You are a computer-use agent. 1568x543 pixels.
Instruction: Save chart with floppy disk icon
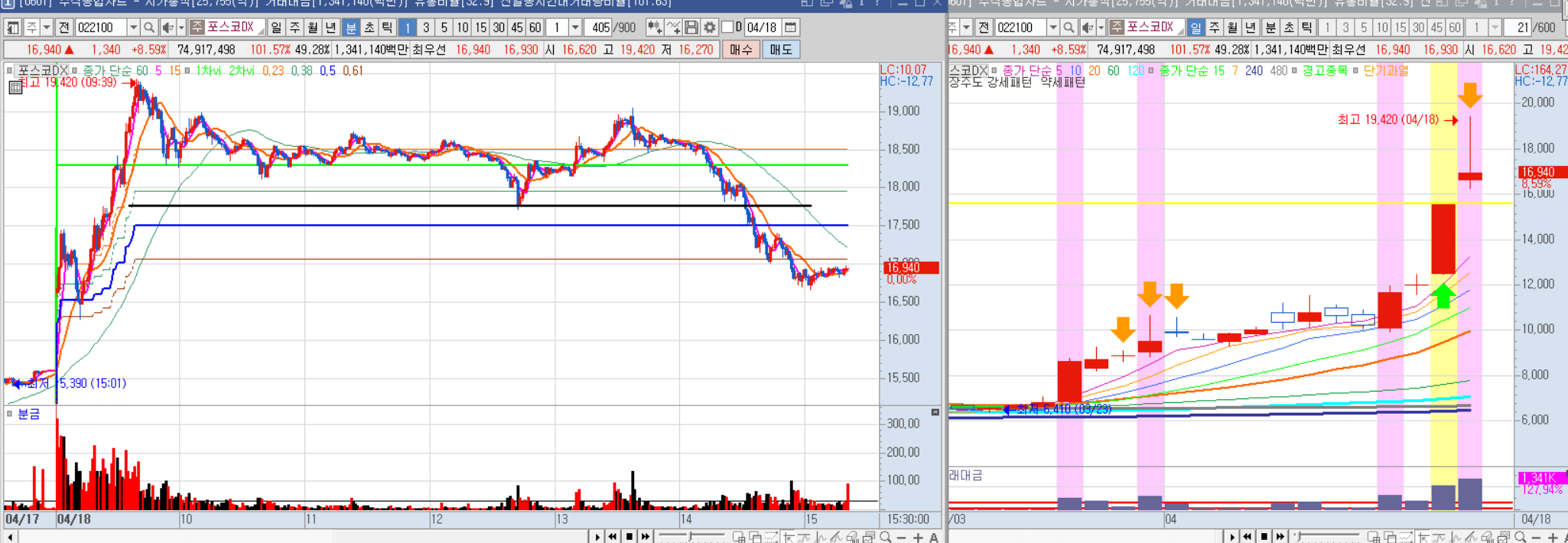[x=691, y=28]
